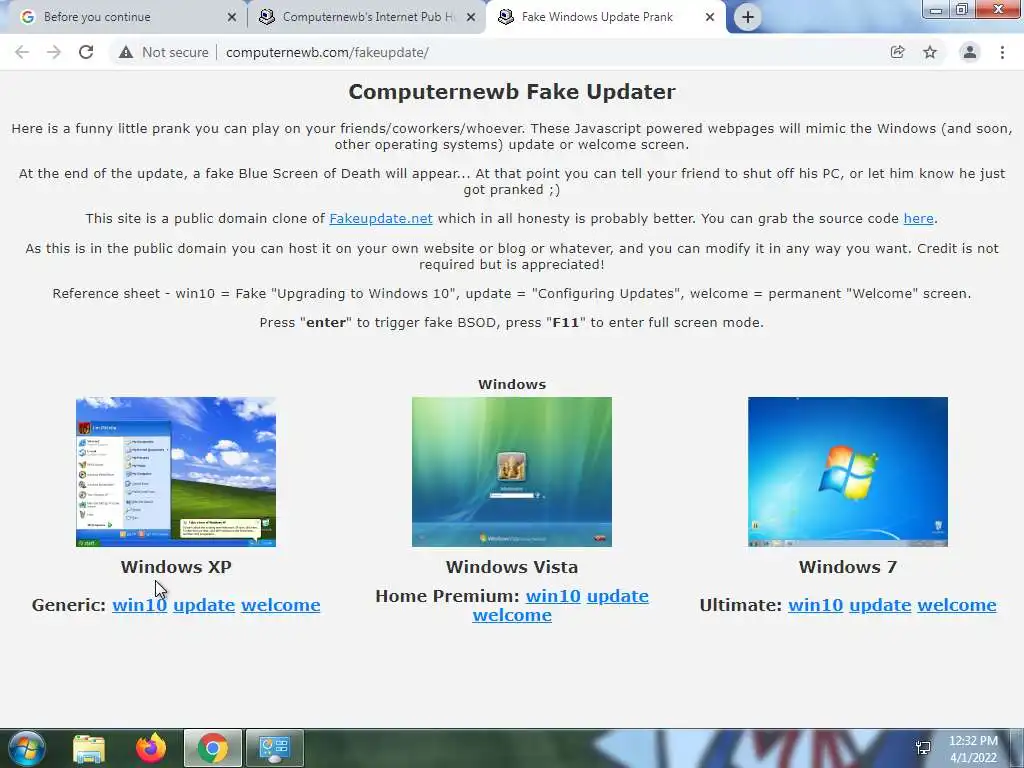Switch to the Before you continue tab
This screenshot has width=1024, height=768.
pyautogui.click(x=124, y=17)
